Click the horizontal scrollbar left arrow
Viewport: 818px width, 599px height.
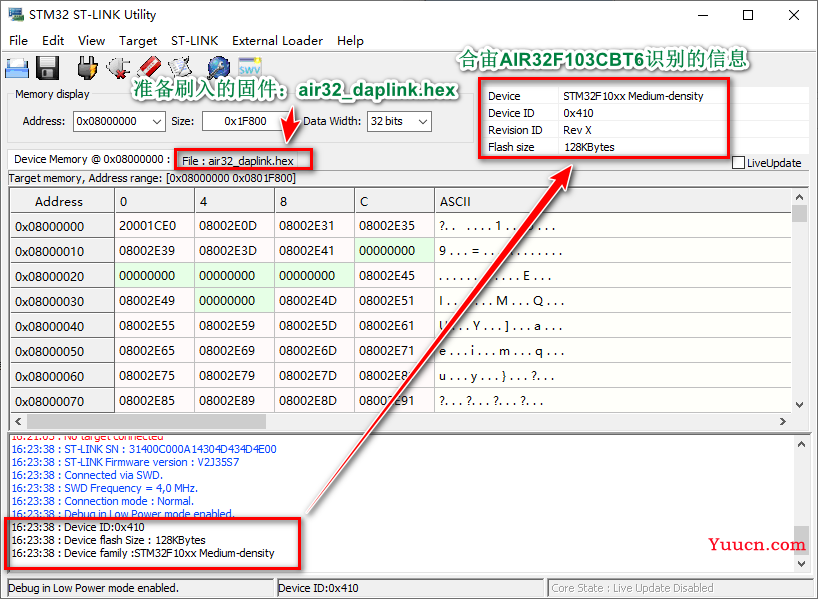[x=18, y=421]
